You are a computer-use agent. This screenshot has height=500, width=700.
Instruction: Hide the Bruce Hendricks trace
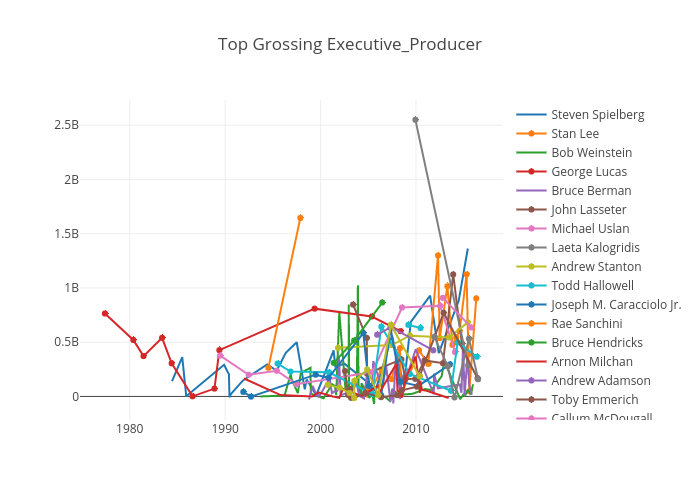point(579,342)
